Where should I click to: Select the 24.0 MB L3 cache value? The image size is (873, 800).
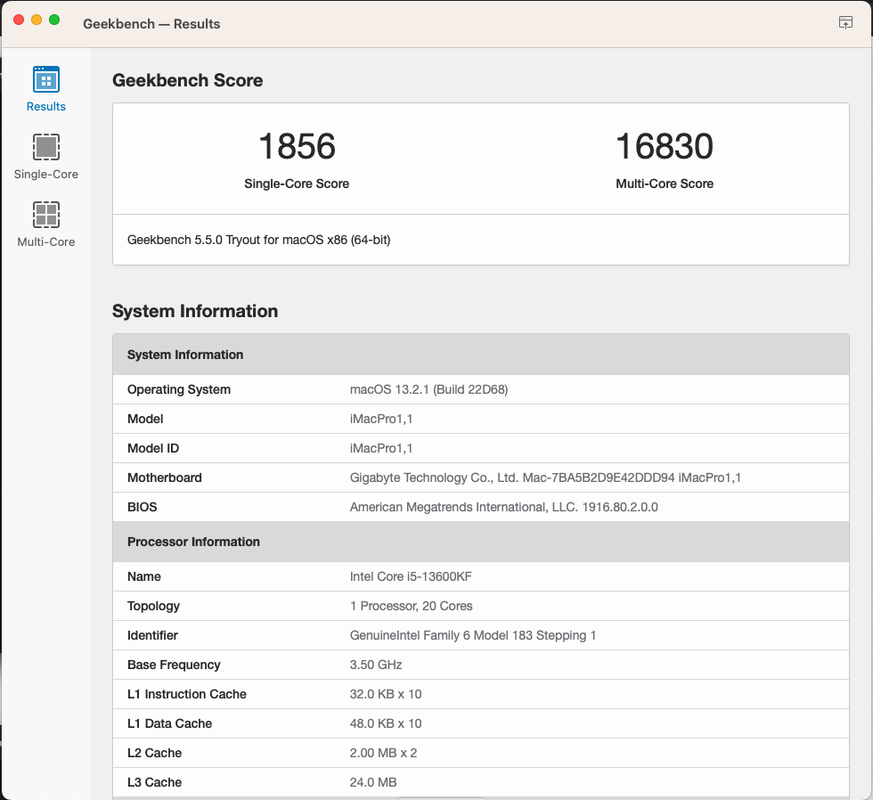point(373,783)
